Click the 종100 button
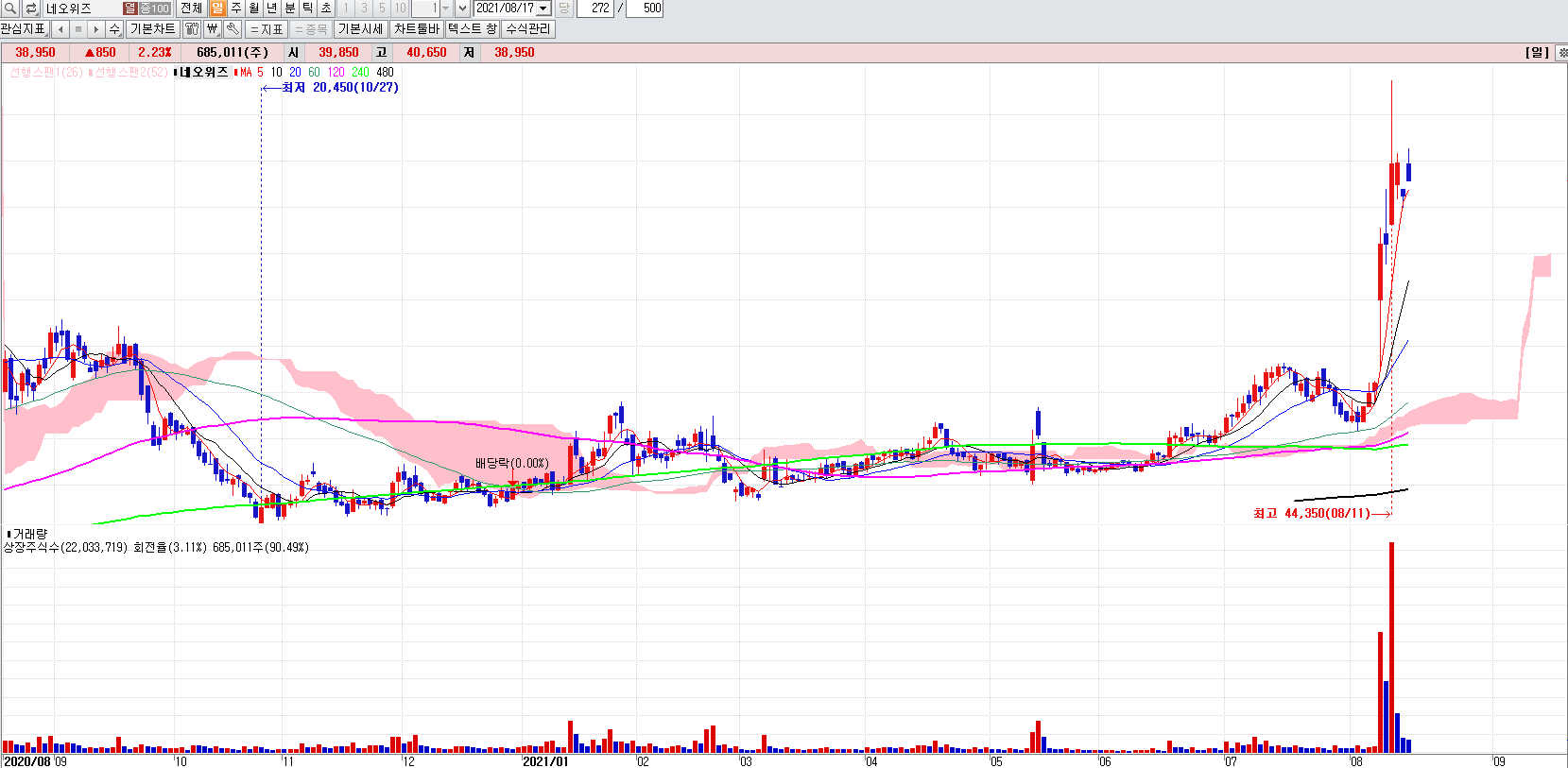Viewport: 1568px width, 768px height. pos(155,9)
